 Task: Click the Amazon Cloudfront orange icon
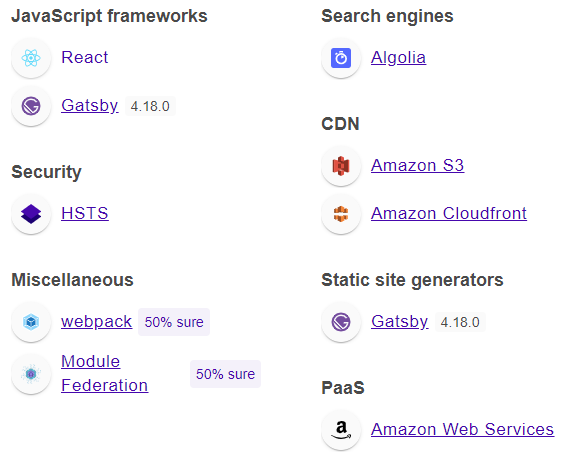[341, 214]
